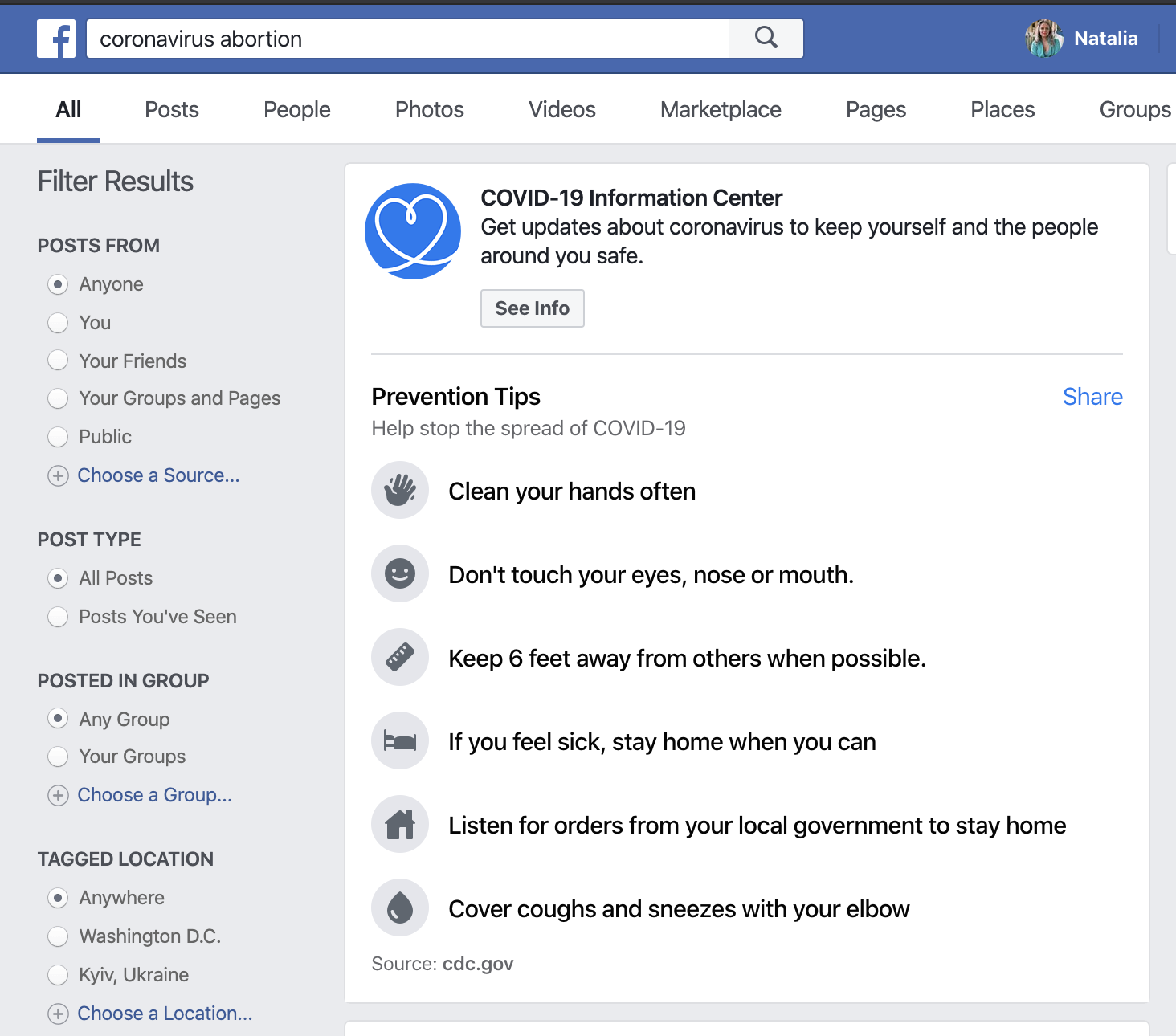
Task: Click the droplet cough icon
Action: [x=400, y=908]
